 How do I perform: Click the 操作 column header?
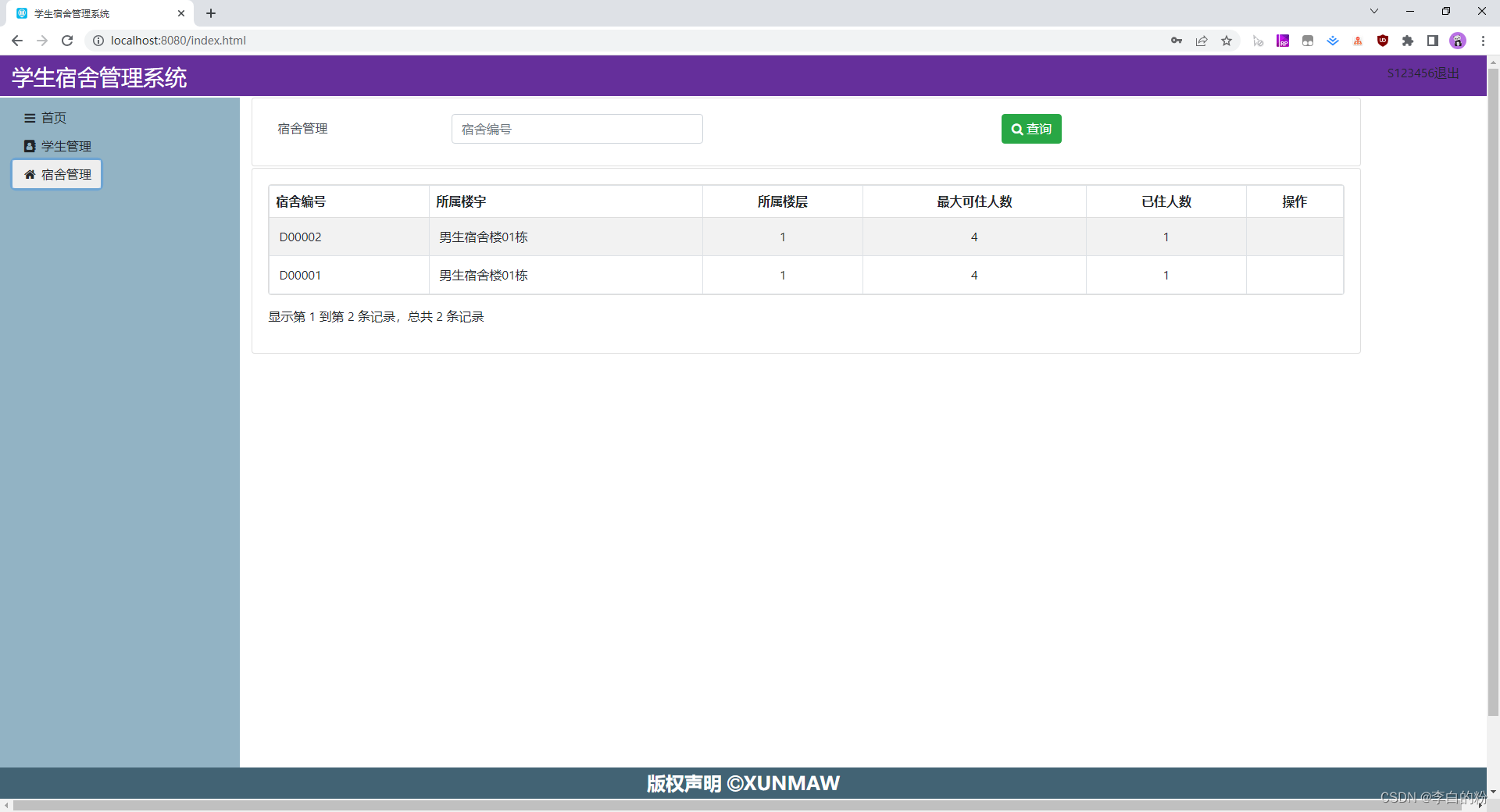coord(1295,201)
